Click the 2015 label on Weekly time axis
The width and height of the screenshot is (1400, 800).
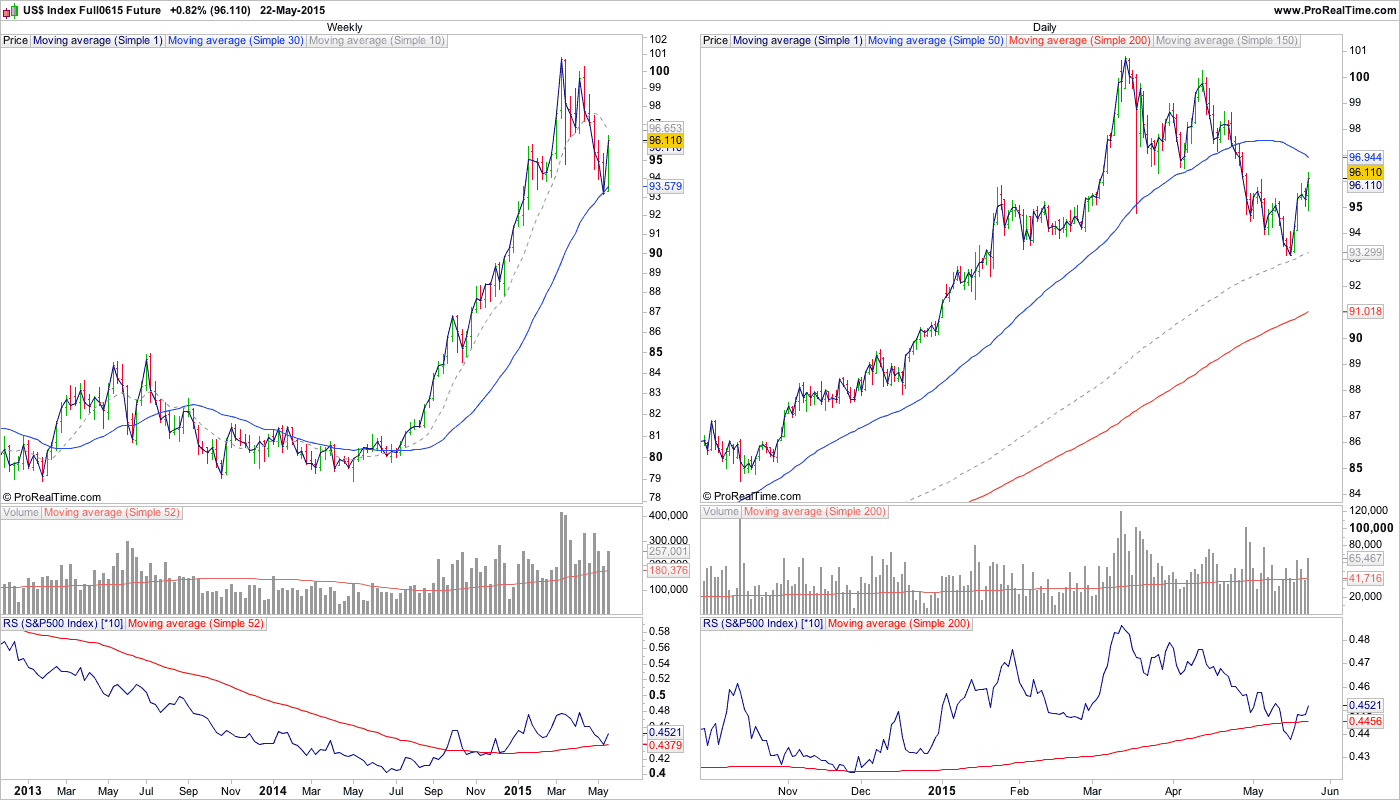pyautogui.click(x=517, y=791)
